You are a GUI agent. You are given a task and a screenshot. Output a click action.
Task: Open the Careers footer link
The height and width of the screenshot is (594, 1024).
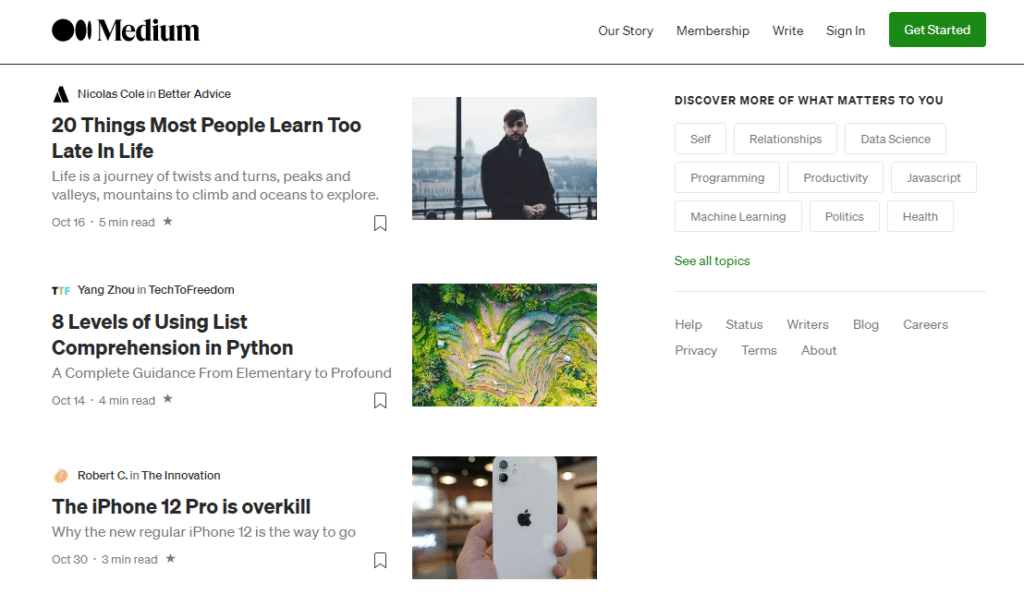(925, 324)
